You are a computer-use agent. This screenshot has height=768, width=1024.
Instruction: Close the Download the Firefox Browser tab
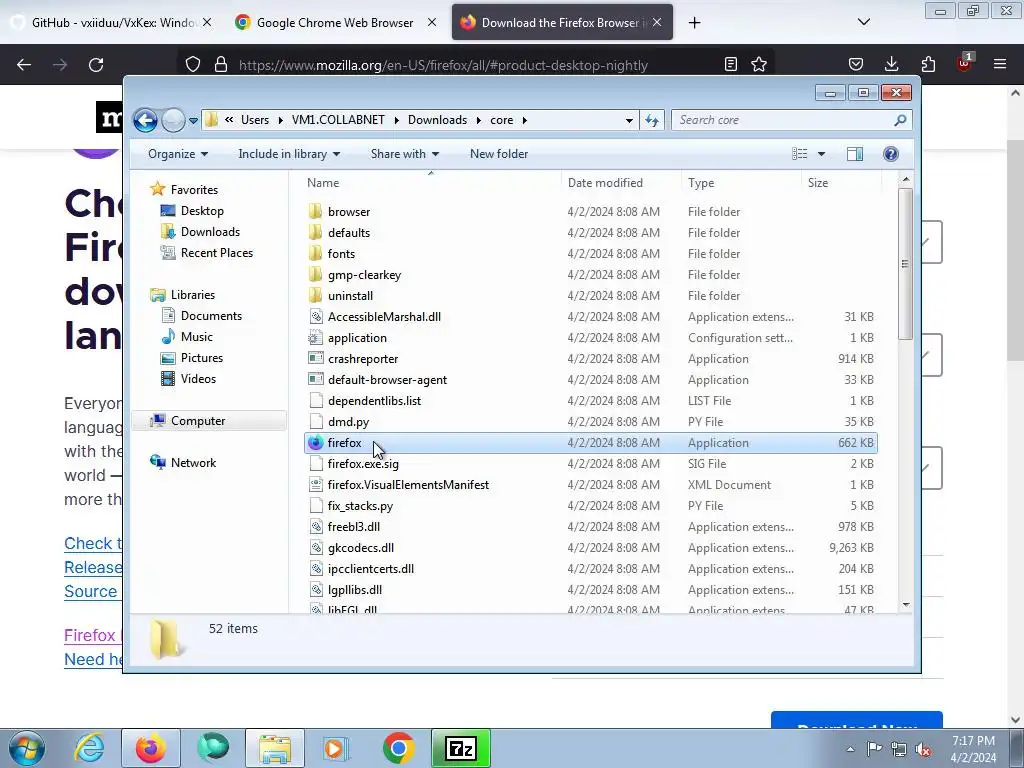[657, 22]
